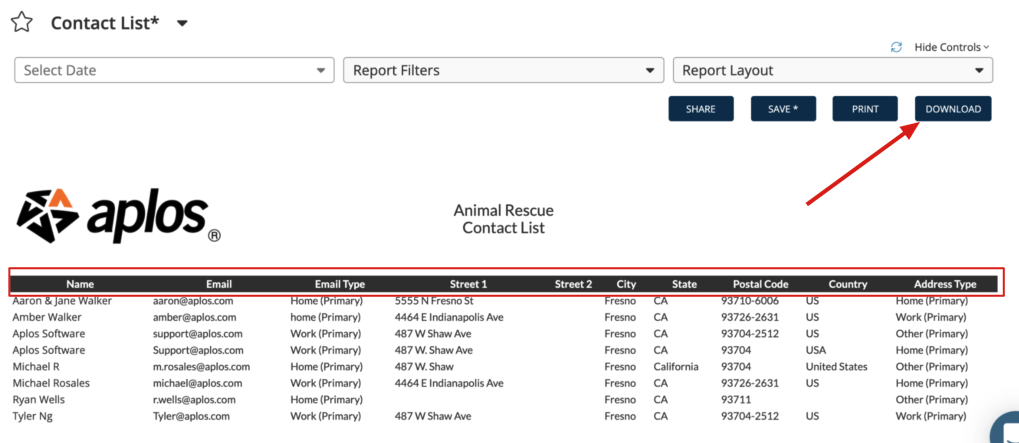Expand the Report Filters dropdown
The height and width of the screenshot is (443, 1019).
pos(504,70)
